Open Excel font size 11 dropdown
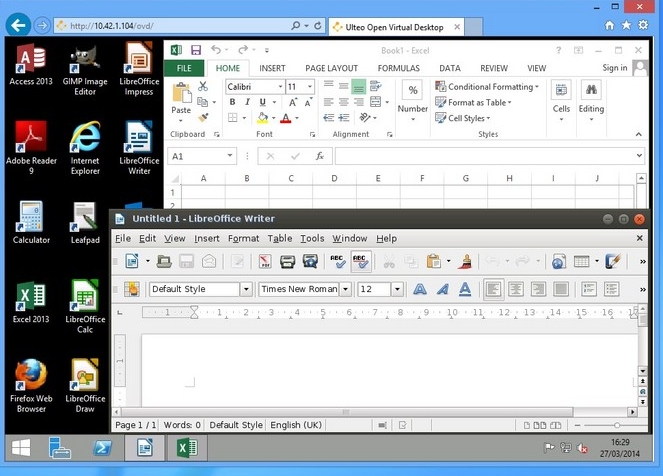The image size is (663, 476). (x=310, y=87)
